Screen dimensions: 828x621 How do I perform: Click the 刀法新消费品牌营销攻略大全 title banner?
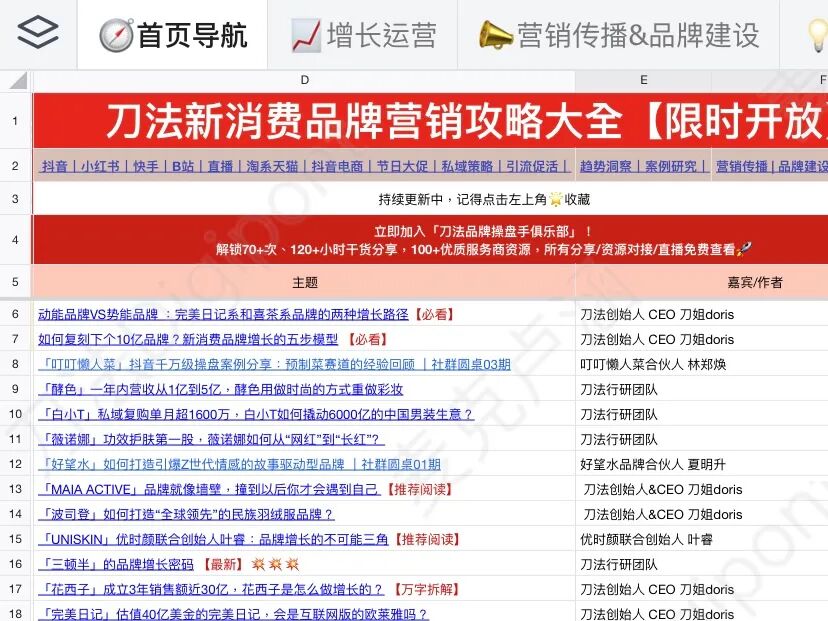click(x=430, y=121)
